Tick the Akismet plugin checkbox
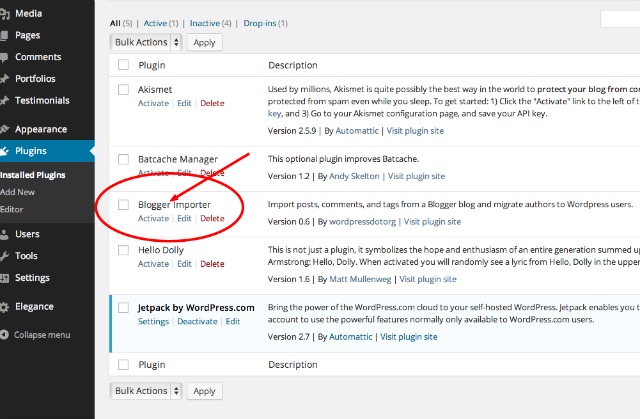Viewport: 640px width, 419px height. [x=123, y=89]
